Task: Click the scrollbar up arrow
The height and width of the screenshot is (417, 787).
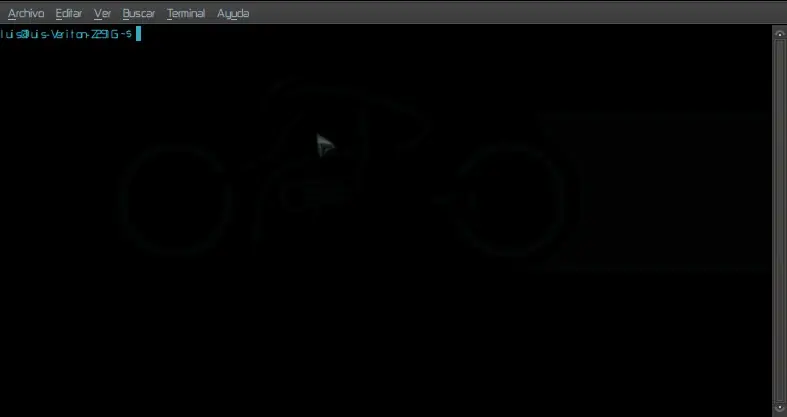Action: [779, 34]
